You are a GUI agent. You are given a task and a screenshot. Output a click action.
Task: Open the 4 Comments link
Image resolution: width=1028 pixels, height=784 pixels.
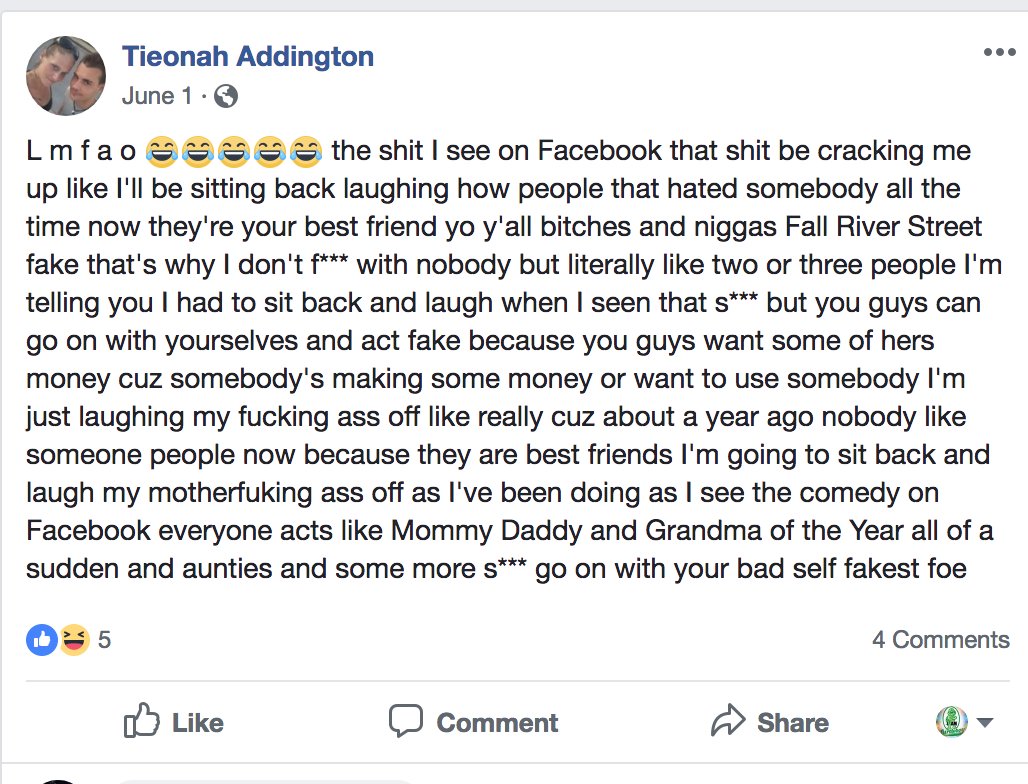pyautogui.click(x=940, y=640)
